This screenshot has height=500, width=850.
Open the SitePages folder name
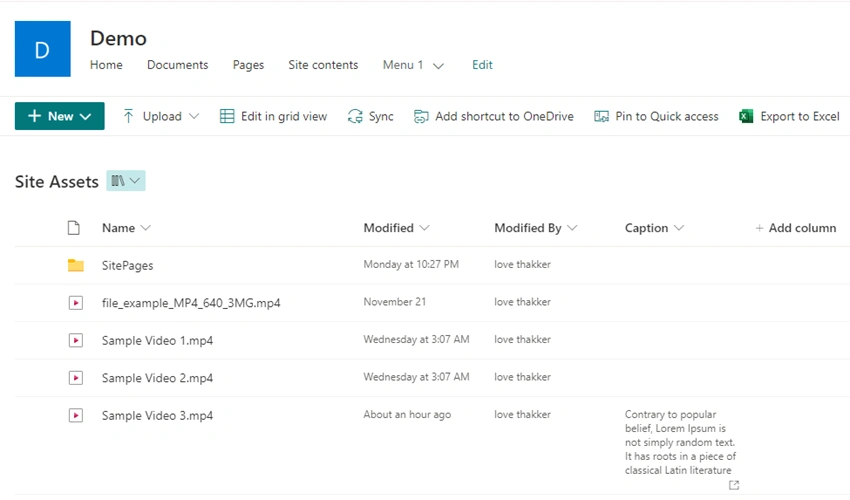127,265
